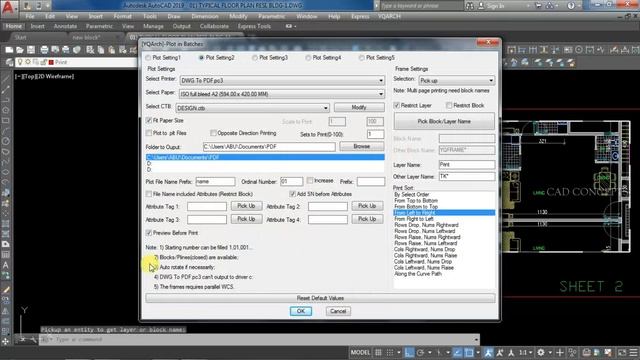Switch to the Express Tools ribbon tab

(254, 26)
